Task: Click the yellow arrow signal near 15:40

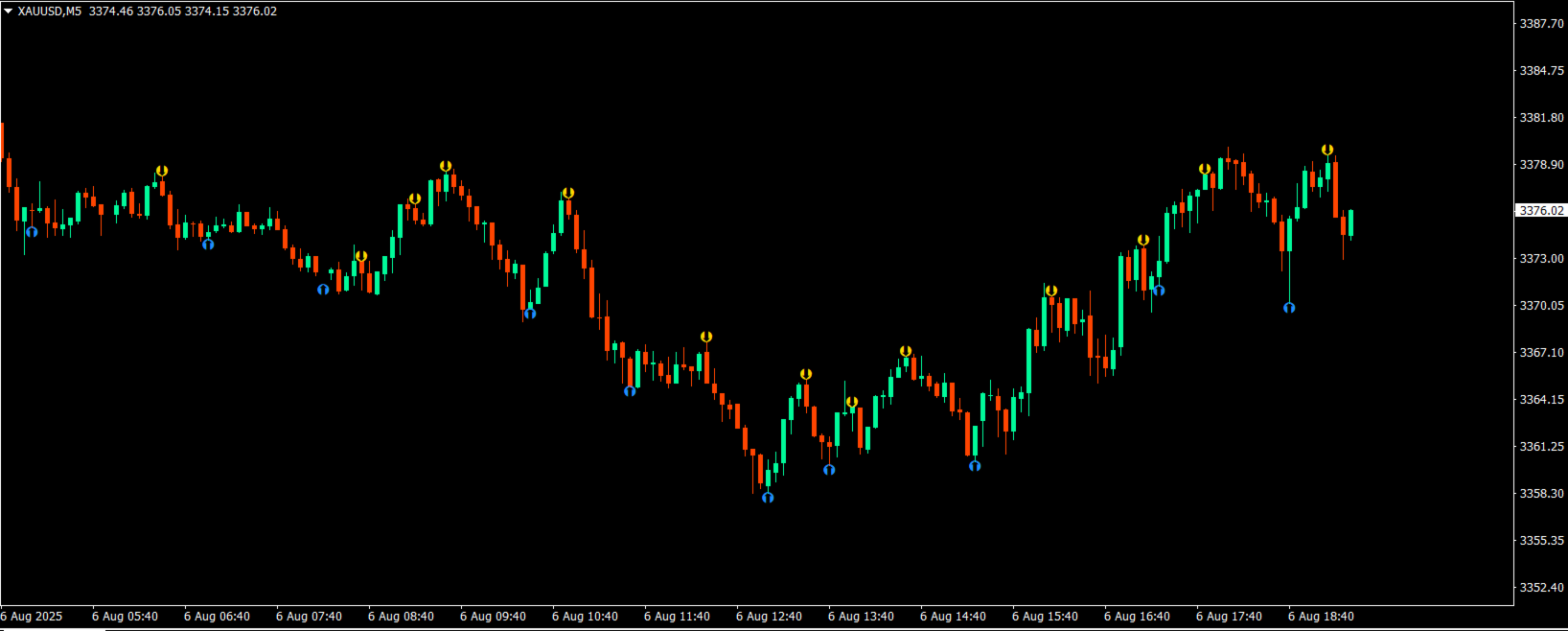Action: click(x=1051, y=291)
